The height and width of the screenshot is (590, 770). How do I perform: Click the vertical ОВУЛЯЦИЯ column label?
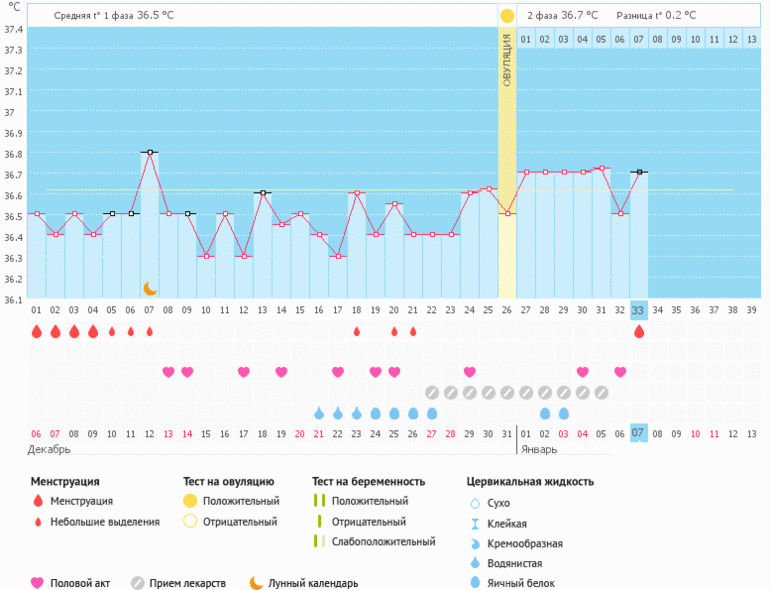tap(507, 60)
